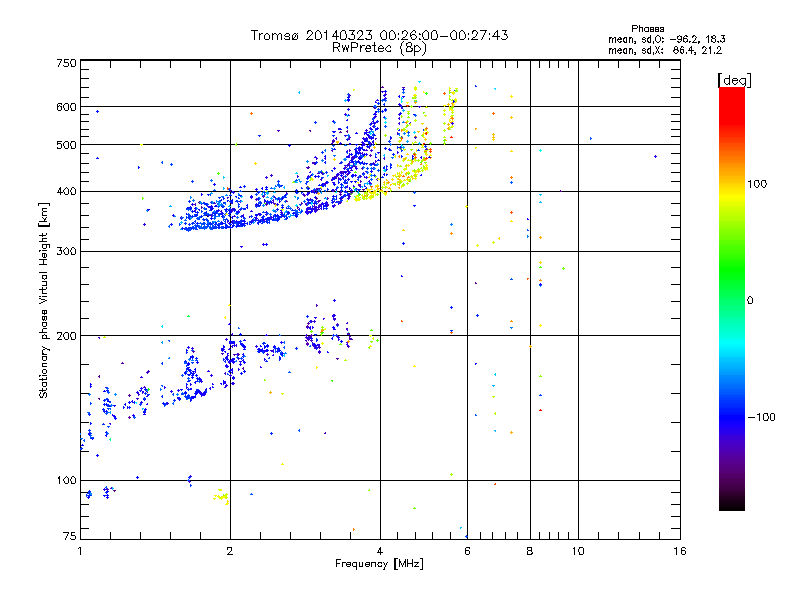Click y-axis tick label '600'
800x600 pixels.
tap(66, 107)
